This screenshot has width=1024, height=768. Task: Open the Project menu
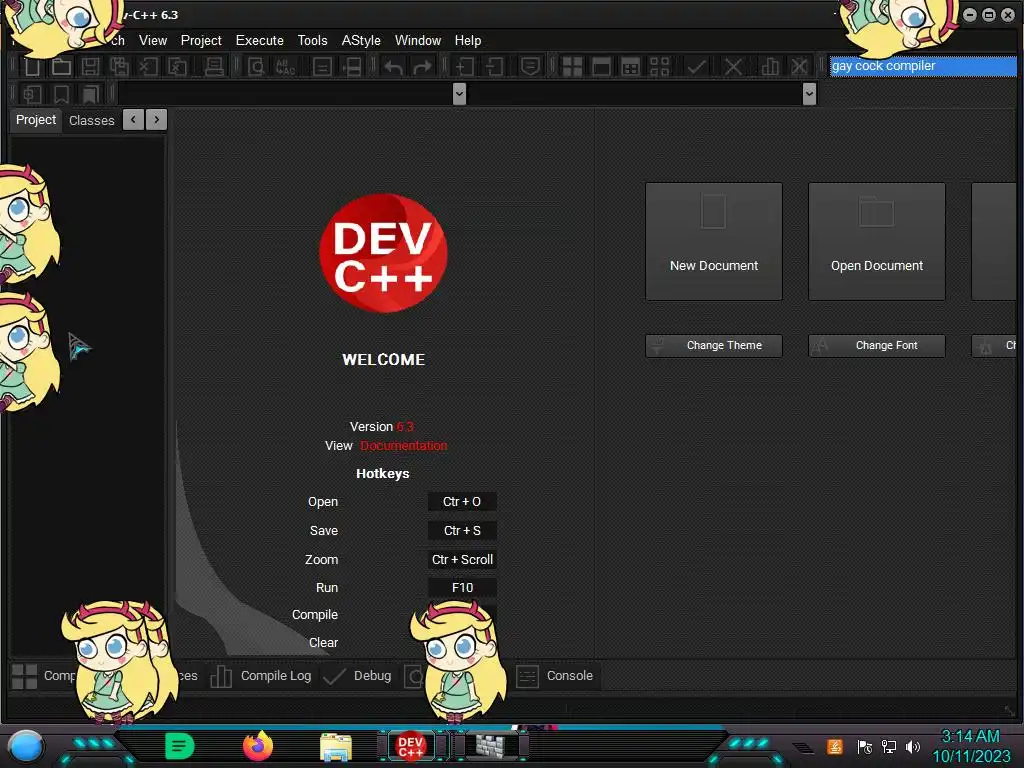click(x=201, y=40)
